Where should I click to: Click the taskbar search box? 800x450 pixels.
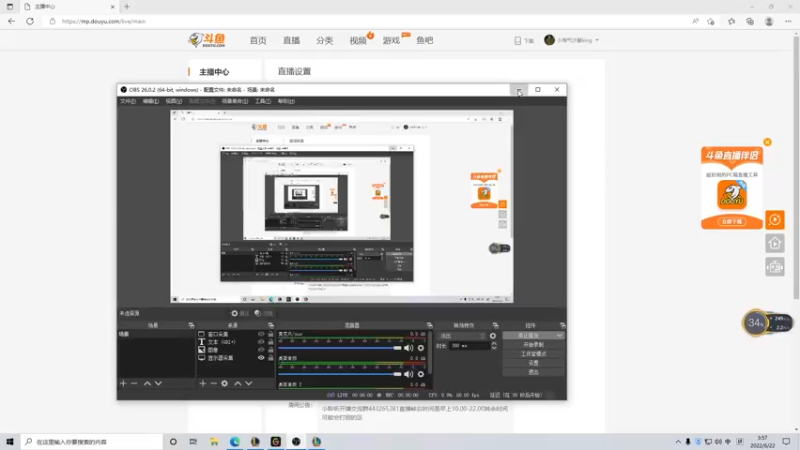[x=92, y=442]
